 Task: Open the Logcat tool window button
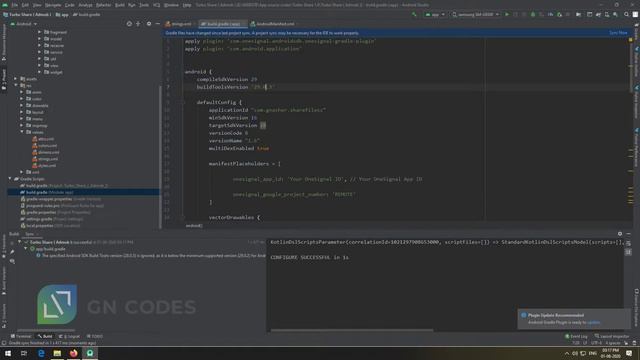tap(69, 336)
